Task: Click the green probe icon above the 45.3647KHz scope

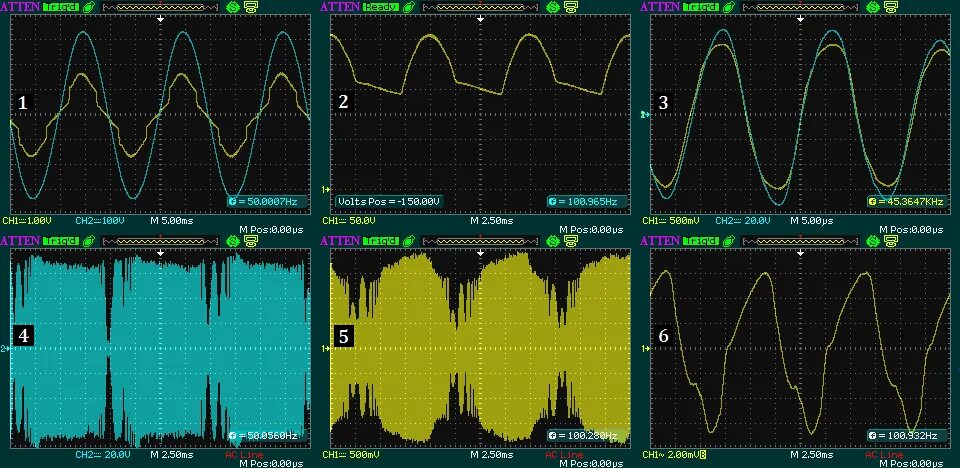Action: 729,7
